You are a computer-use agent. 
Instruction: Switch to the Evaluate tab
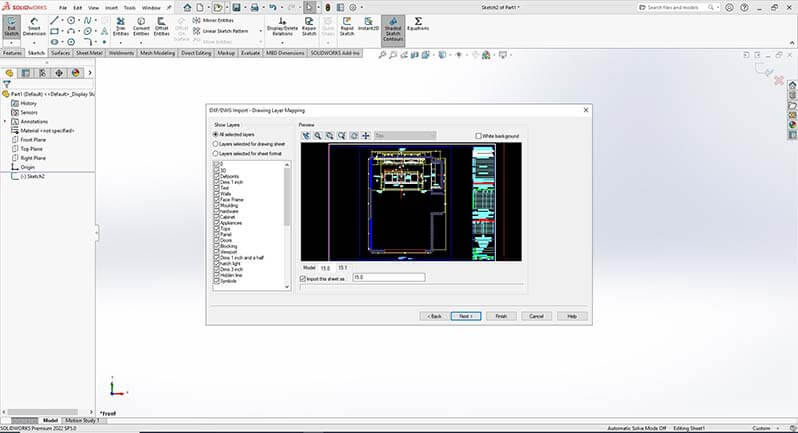tap(250, 53)
